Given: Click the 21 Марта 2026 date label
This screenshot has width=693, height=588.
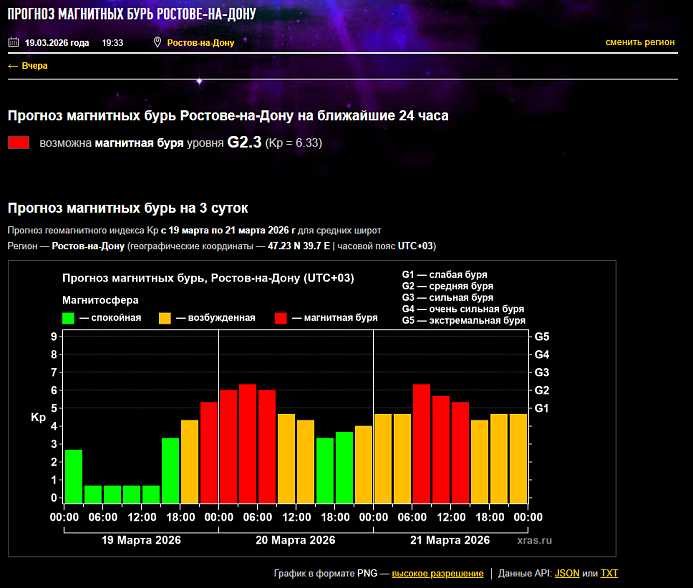Looking at the screenshot, I should tap(450, 540).
